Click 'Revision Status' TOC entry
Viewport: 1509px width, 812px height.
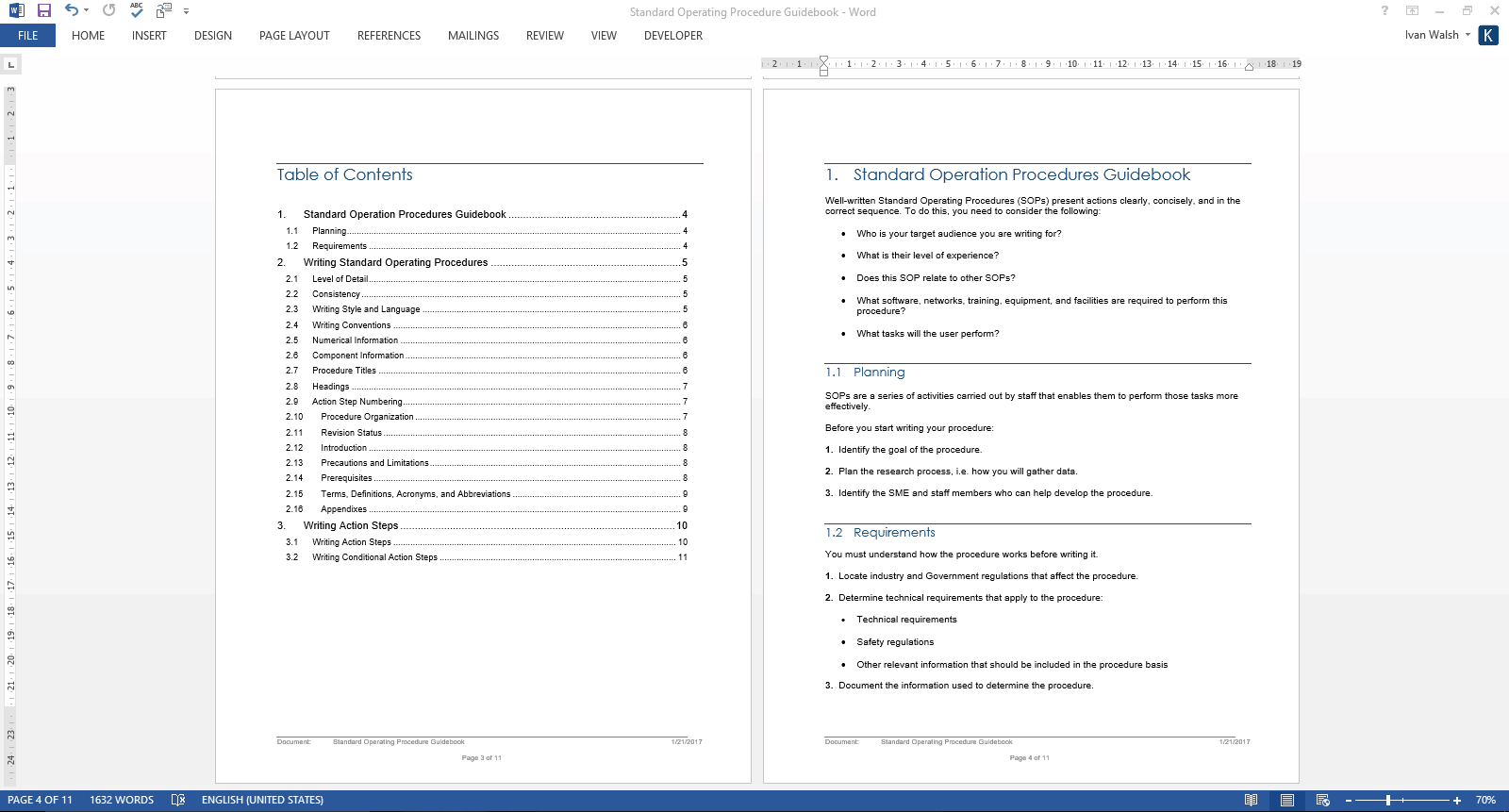(351, 433)
